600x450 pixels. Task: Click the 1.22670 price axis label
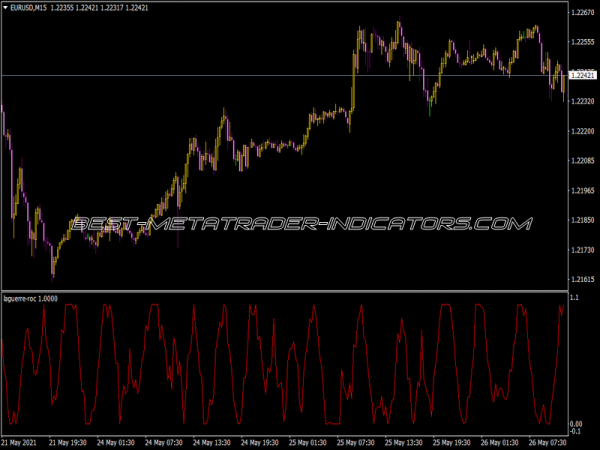(x=582, y=12)
